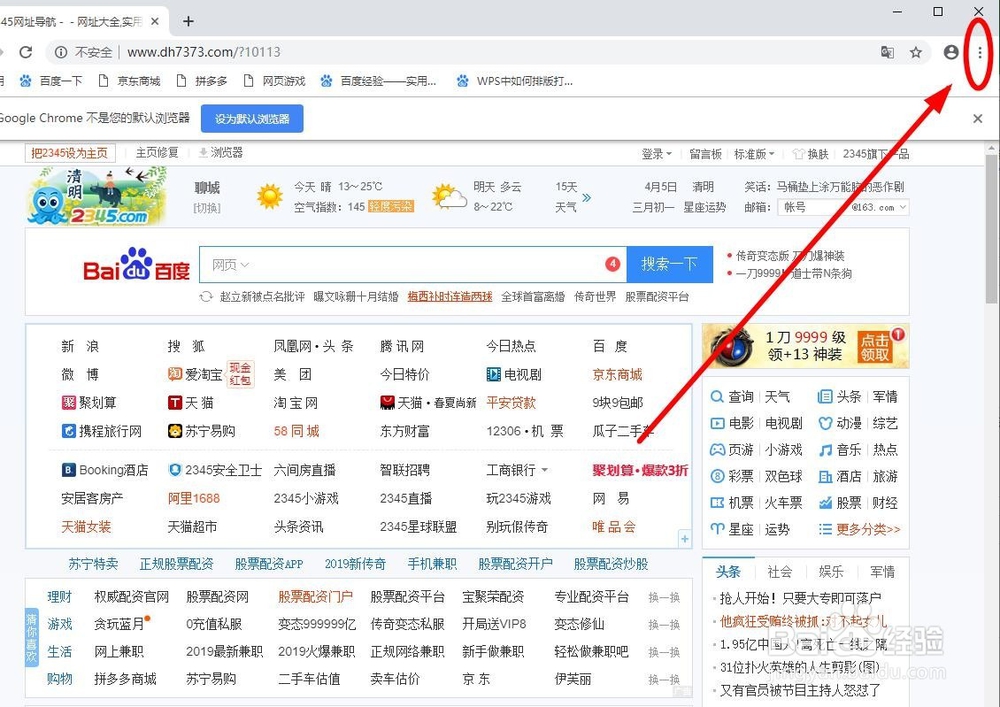Click the 搜索一下 button
The image size is (1000, 707).
pyautogui.click(x=670, y=264)
